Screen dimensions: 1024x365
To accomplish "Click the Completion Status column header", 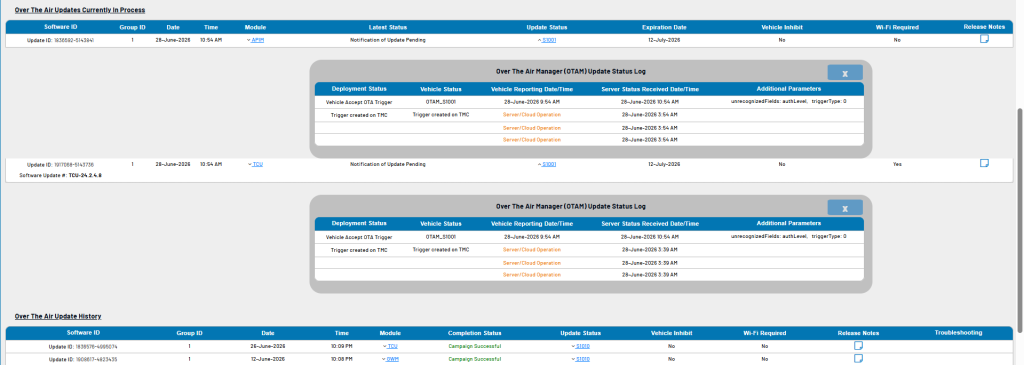I will point(474,333).
